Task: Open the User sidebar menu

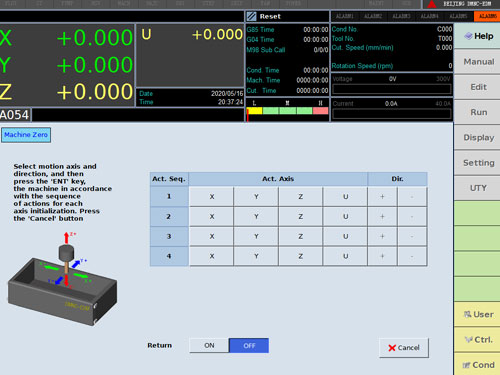Action: [x=477, y=314]
